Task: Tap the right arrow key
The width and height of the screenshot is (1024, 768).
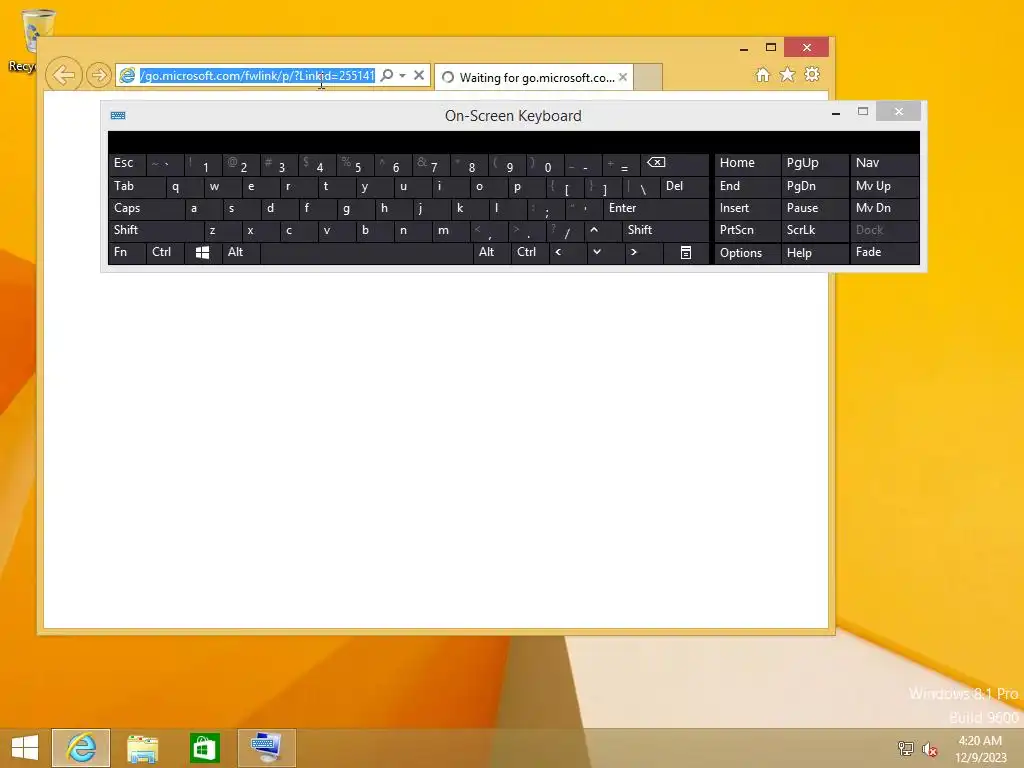Action: [x=643, y=253]
